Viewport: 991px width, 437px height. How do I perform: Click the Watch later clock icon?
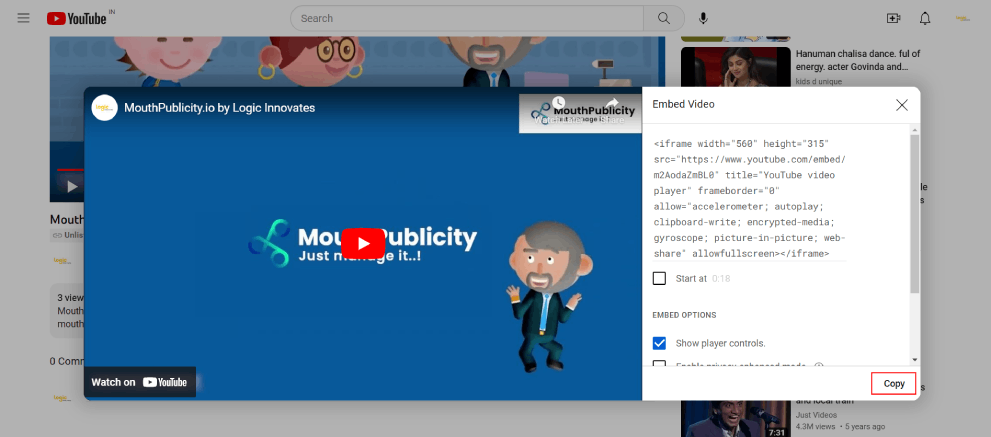557,103
